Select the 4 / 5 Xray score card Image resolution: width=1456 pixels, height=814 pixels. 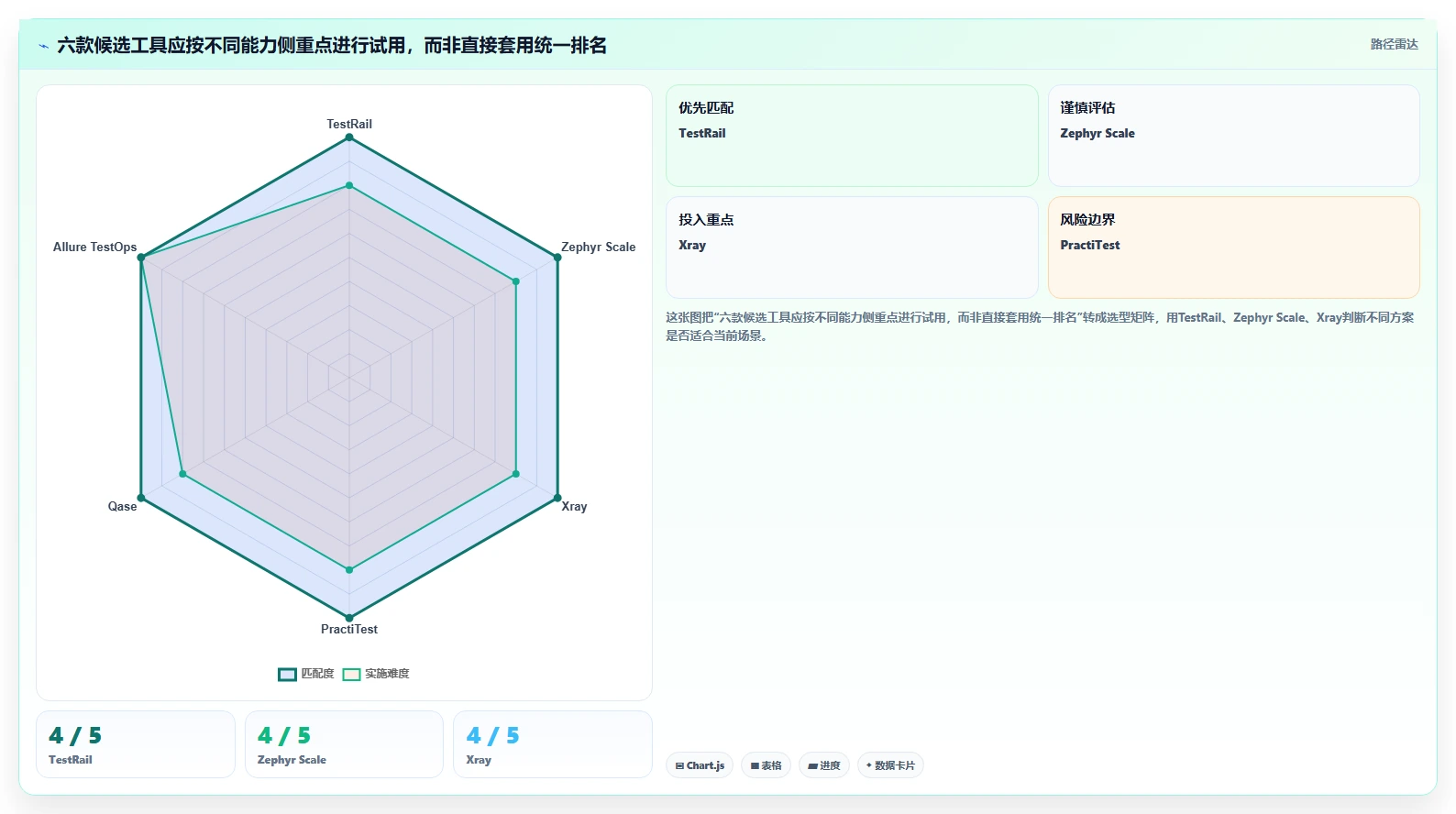coord(553,744)
